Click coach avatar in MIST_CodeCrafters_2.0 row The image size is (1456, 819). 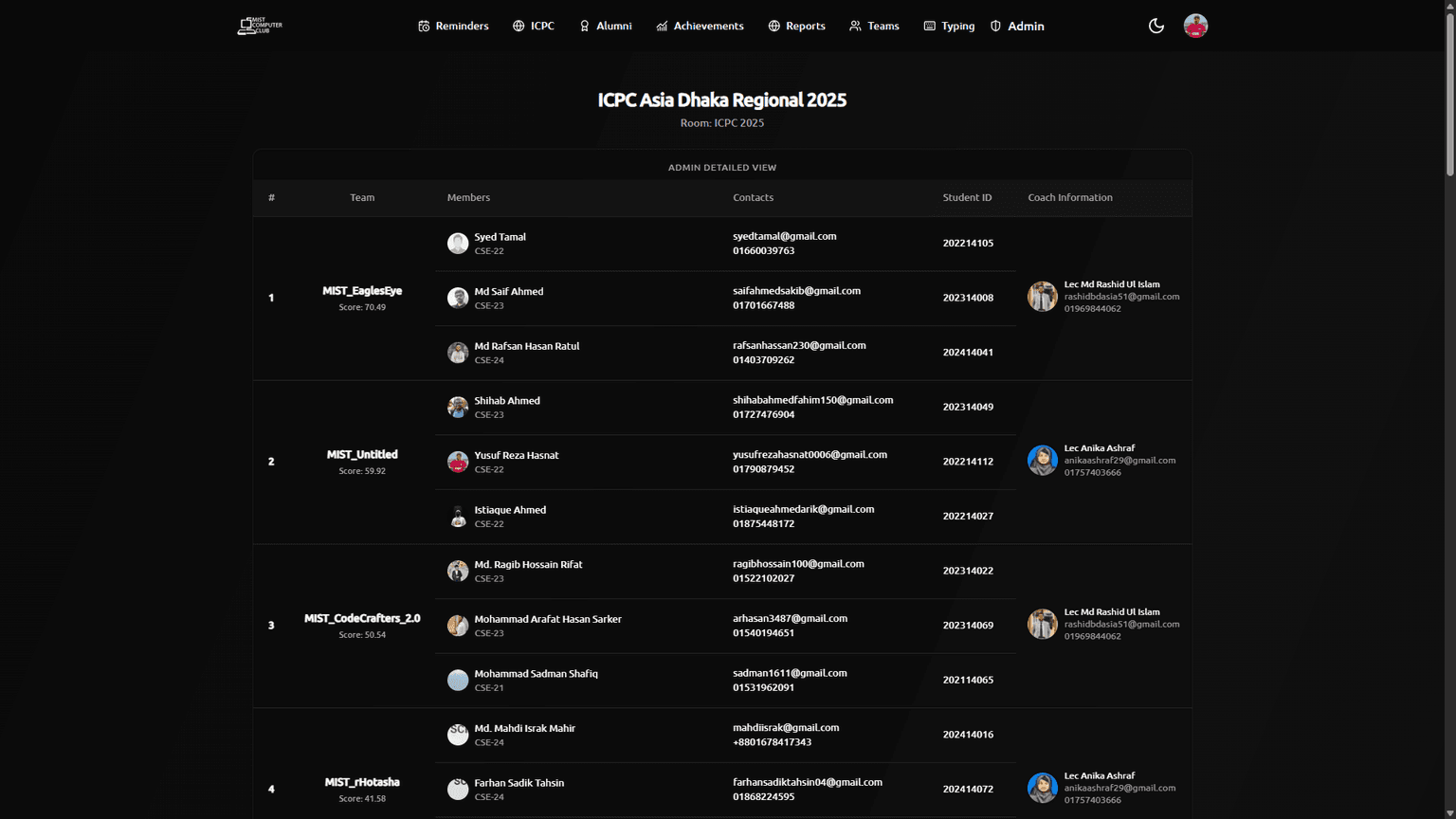1043,625
